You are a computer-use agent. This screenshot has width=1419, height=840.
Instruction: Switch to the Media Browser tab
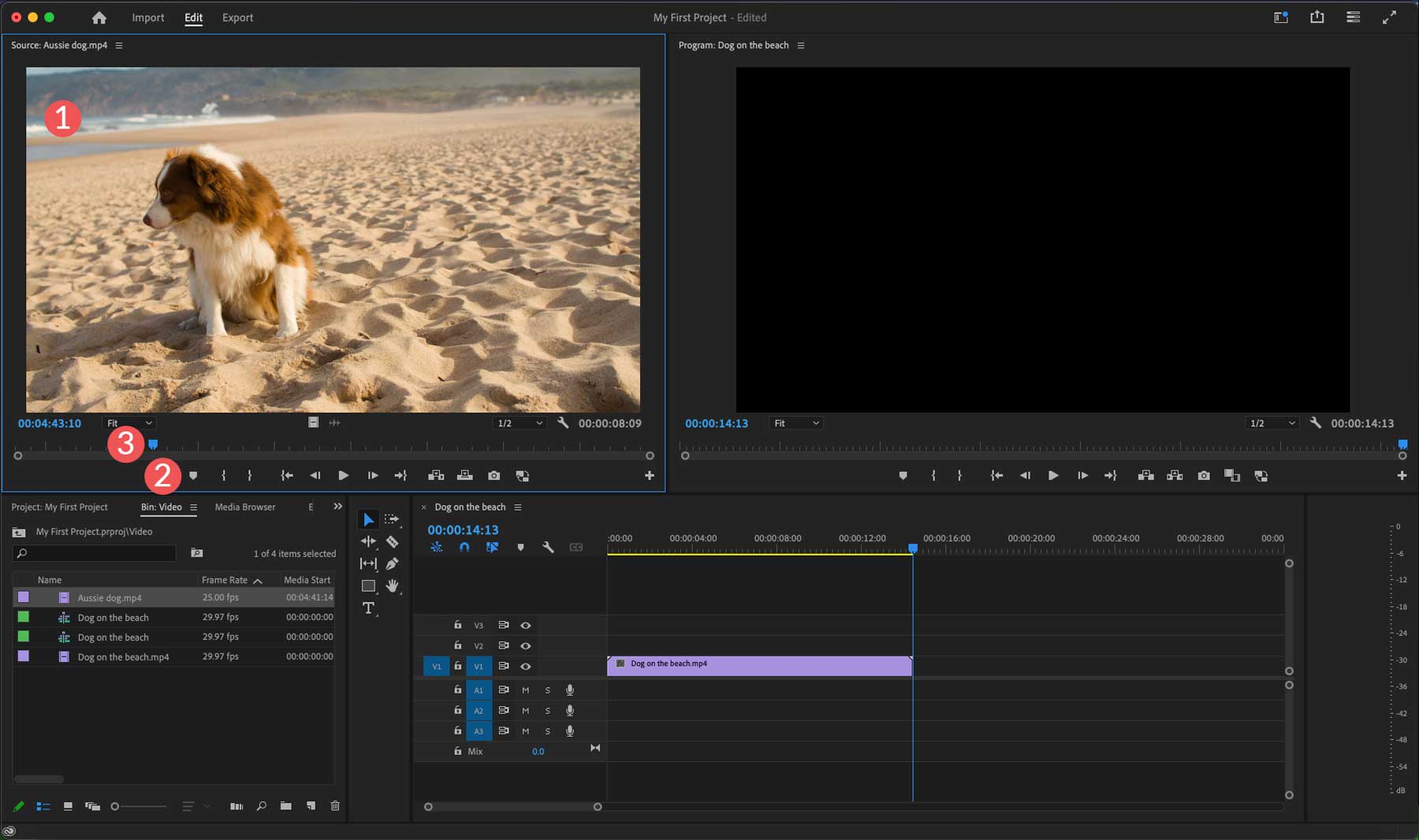click(x=245, y=507)
